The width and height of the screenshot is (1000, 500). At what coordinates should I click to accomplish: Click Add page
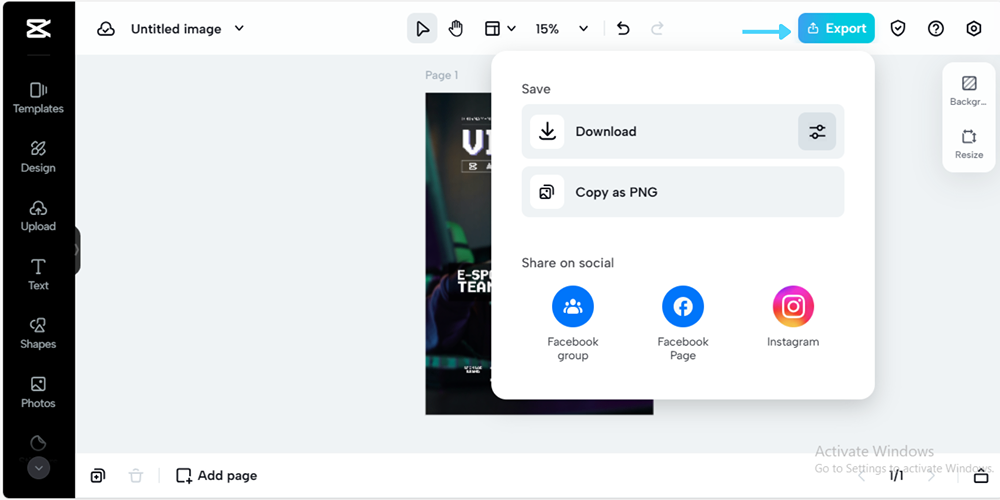(x=217, y=475)
